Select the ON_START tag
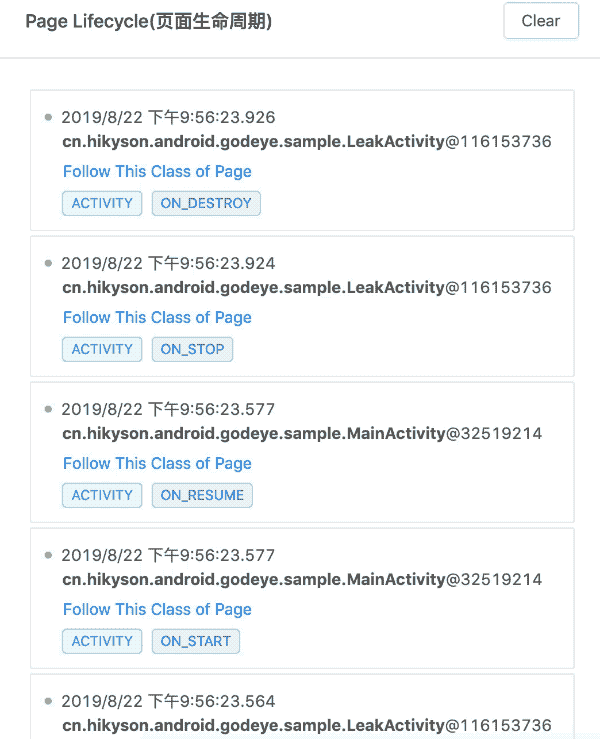This screenshot has height=739, width=600. point(196,641)
